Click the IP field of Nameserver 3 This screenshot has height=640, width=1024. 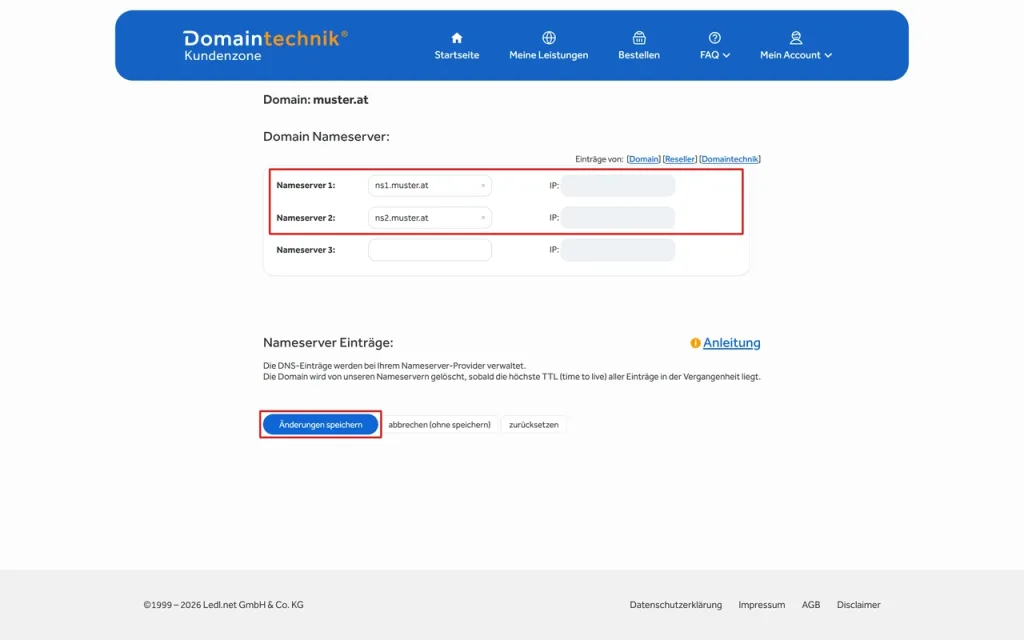[618, 250]
